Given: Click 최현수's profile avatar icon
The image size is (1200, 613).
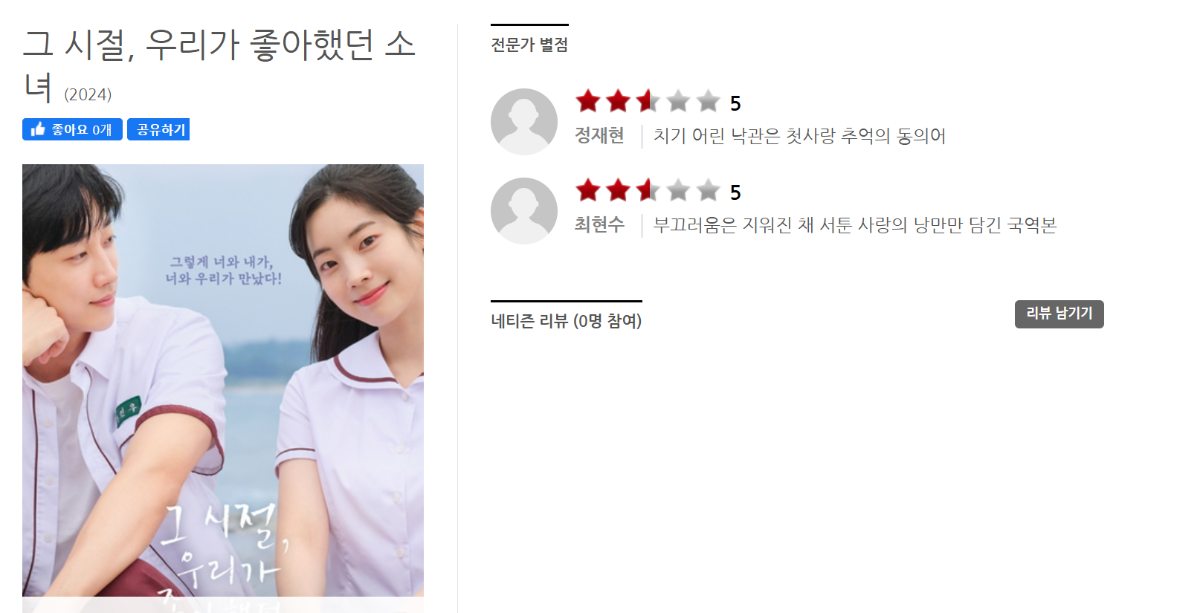Looking at the screenshot, I should (x=524, y=210).
